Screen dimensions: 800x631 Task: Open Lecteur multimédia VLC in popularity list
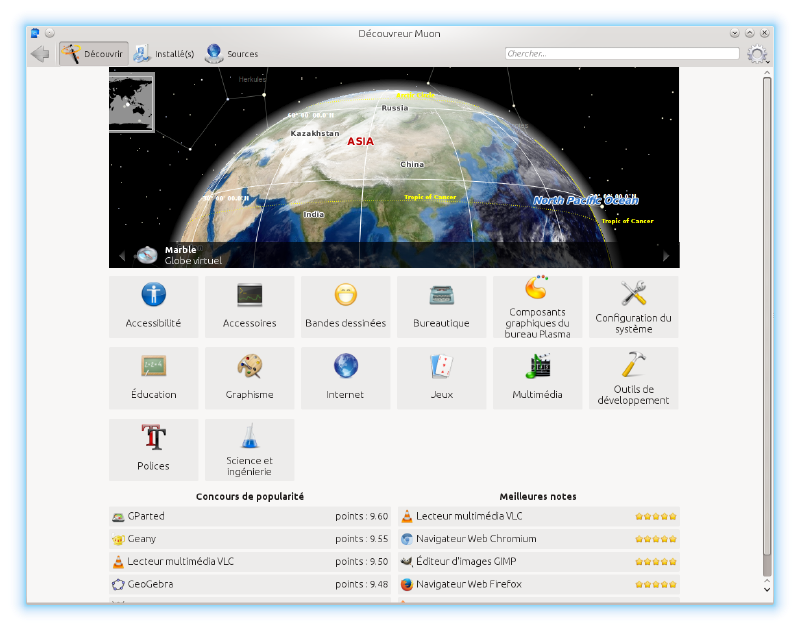249,562
